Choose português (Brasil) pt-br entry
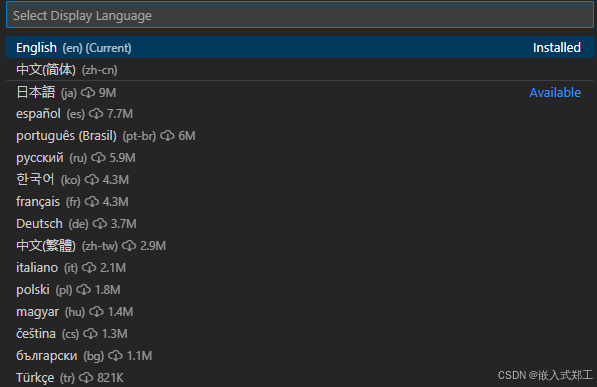Screen dimensions: 597x387 click(300, 136)
